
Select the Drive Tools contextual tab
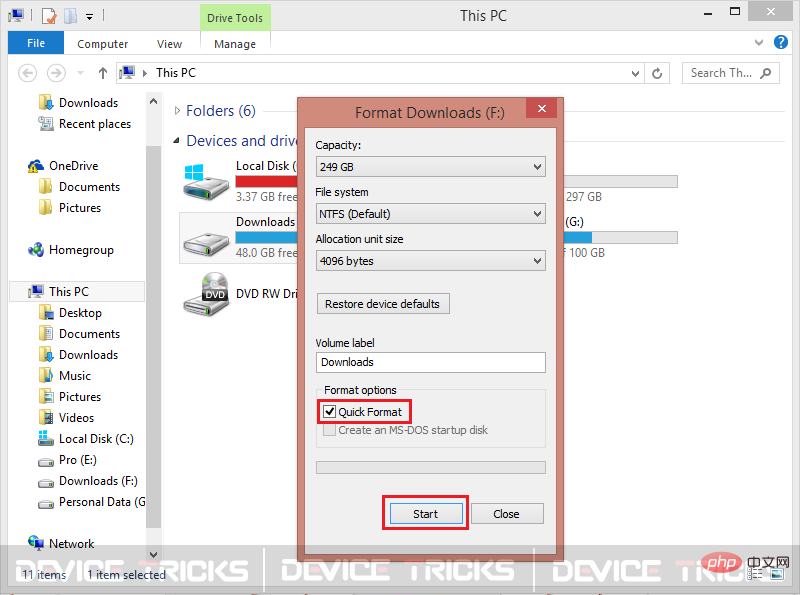(x=235, y=18)
